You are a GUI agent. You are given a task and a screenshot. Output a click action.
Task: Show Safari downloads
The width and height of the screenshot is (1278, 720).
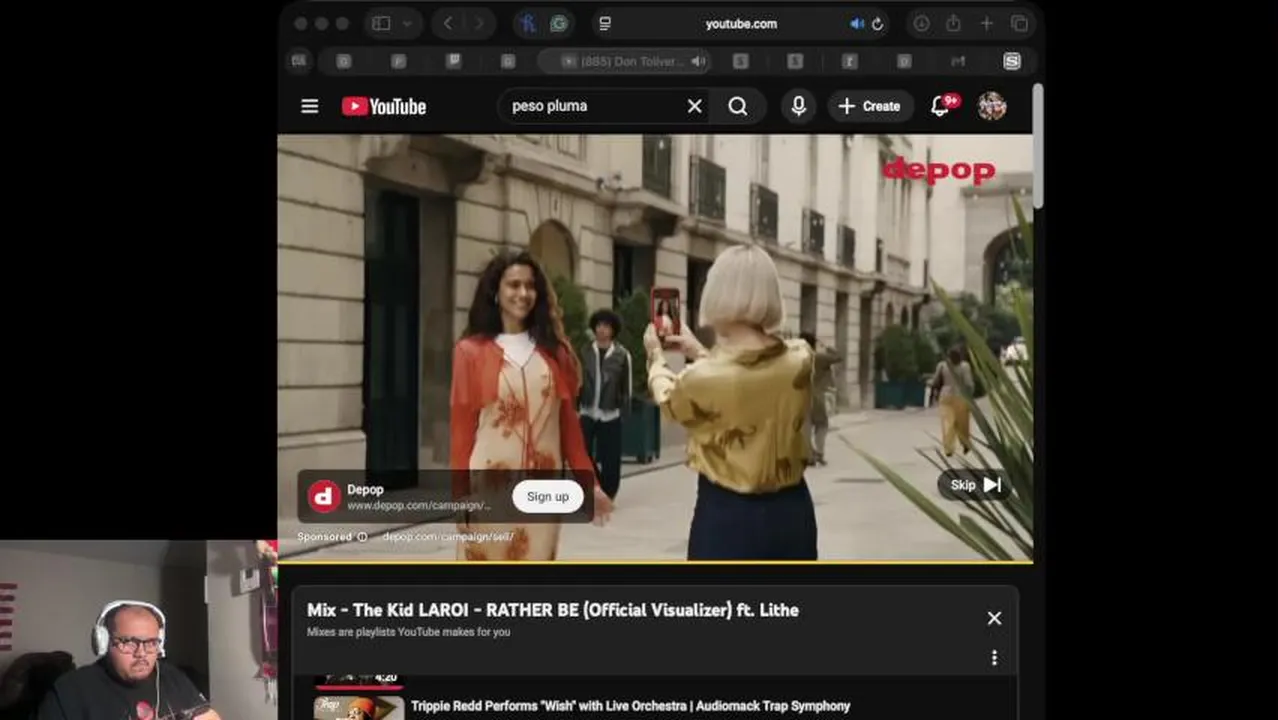[x=921, y=24]
